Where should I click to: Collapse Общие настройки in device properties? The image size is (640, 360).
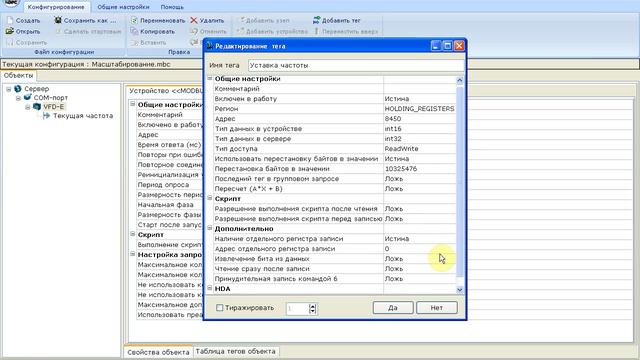(x=133, y=104)
